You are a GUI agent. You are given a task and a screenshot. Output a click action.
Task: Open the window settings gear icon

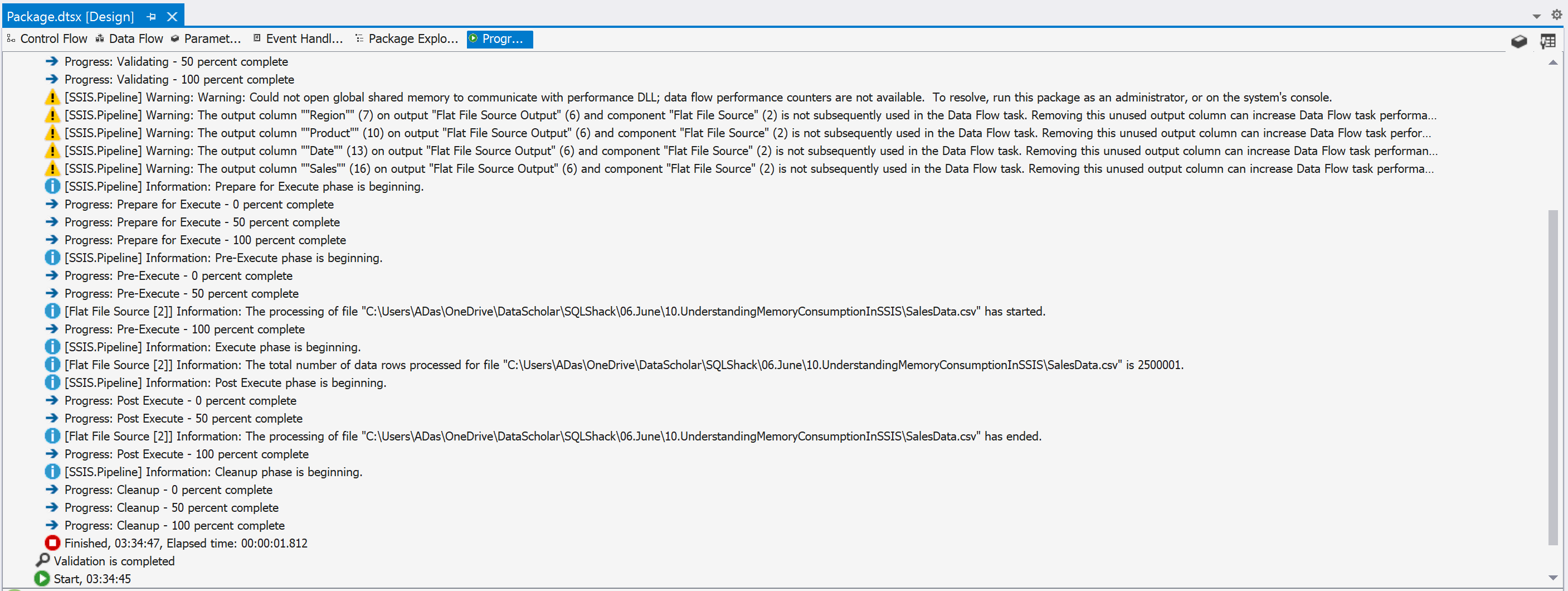point(1556,14)
